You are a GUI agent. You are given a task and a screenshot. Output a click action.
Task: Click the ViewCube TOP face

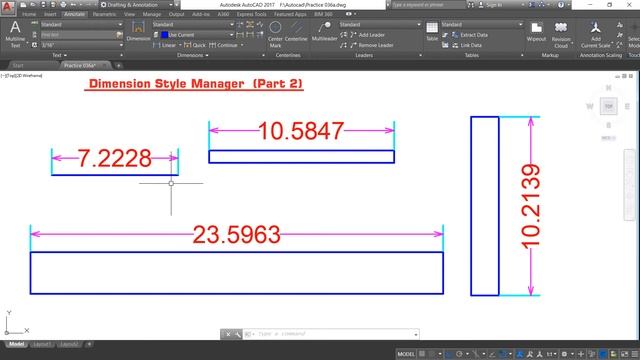[609, 106]
